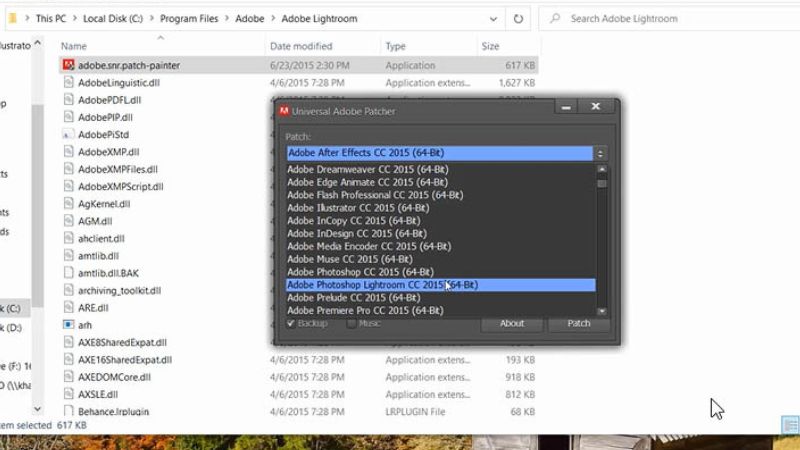The width and height of the screenshot is (800, 450).
Task: Click the archiving_toolkit.dll file icon
Action: pos(68,290)
